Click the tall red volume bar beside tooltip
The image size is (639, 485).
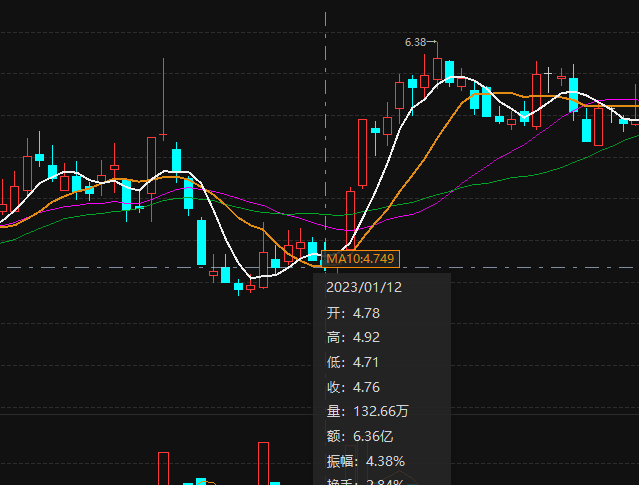click(x=263, y=463)
